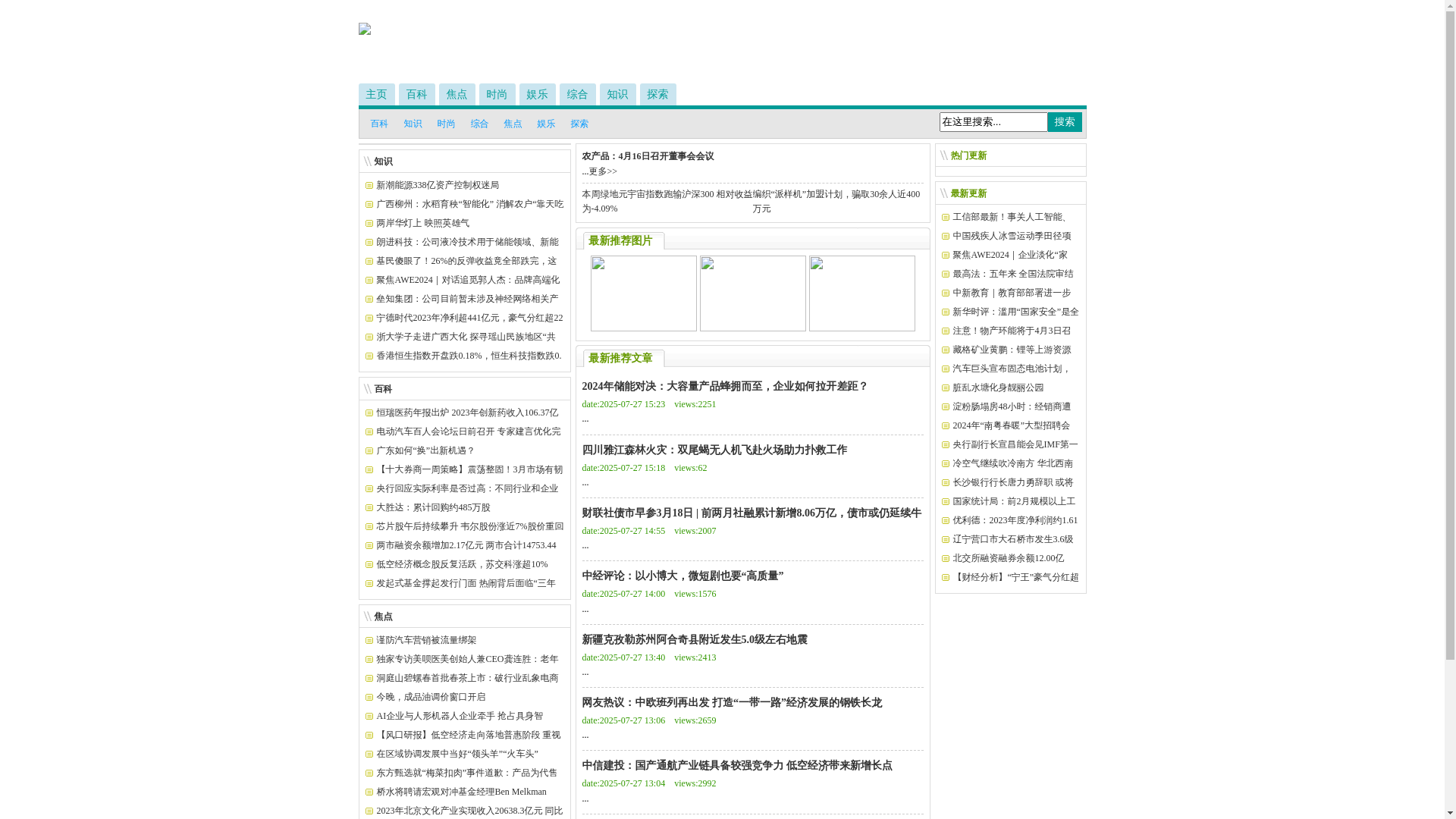Open latest update 北交所融资融券余额12.00亿
The image size is (1456, 819).
pyautogui.click(x=1009, y=558)
